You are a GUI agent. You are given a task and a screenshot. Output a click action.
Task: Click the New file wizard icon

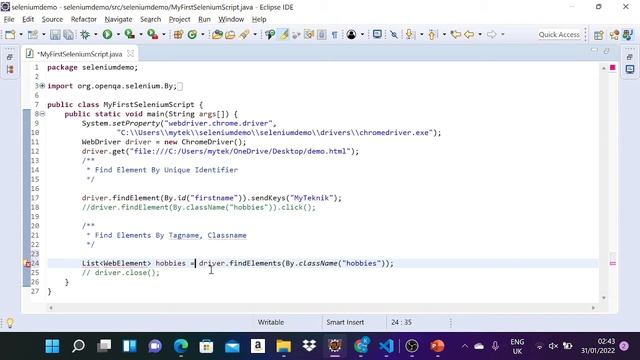point(10,35)
